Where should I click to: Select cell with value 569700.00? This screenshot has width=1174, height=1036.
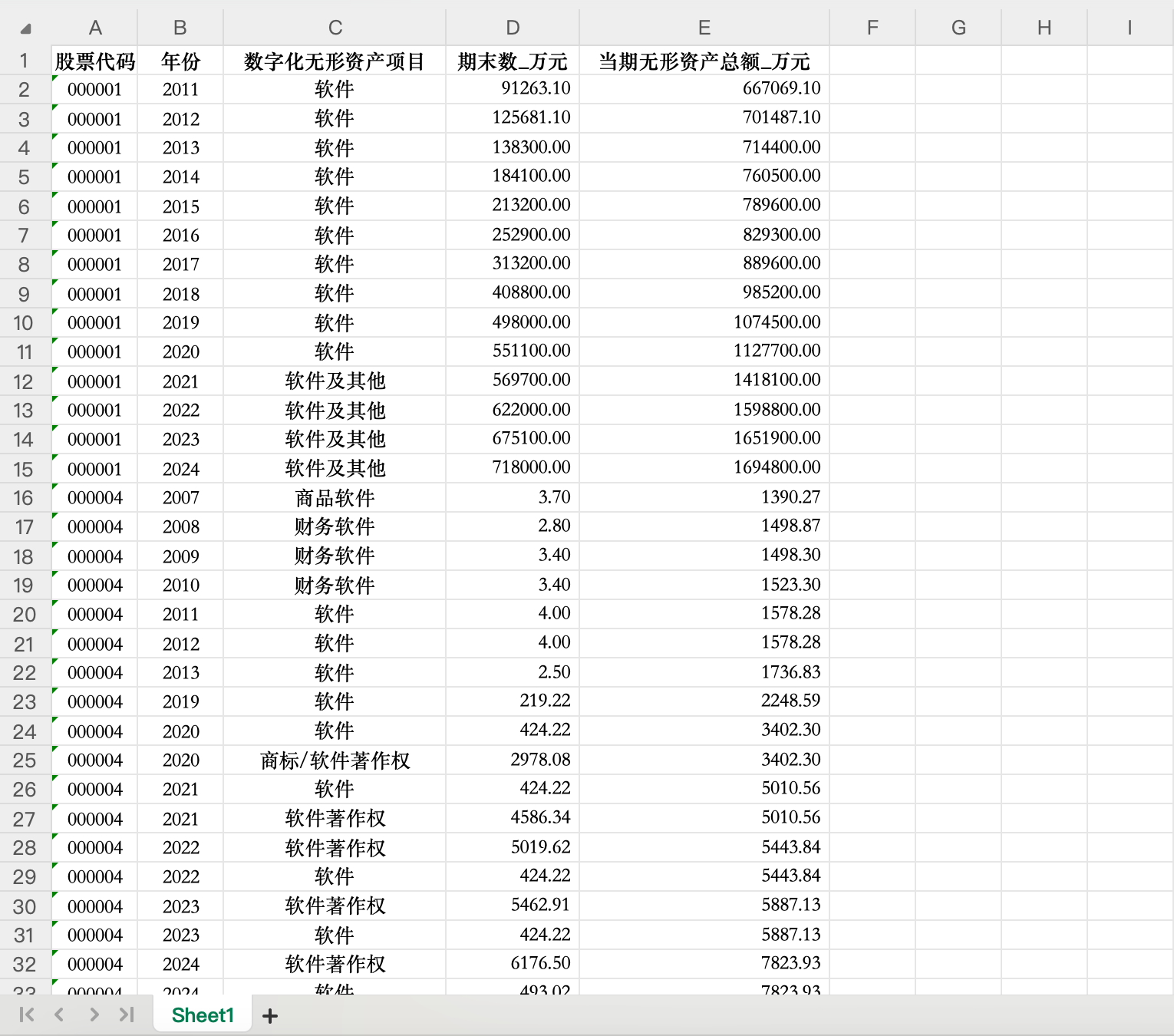pyautogui.click(x=513, y=381)
